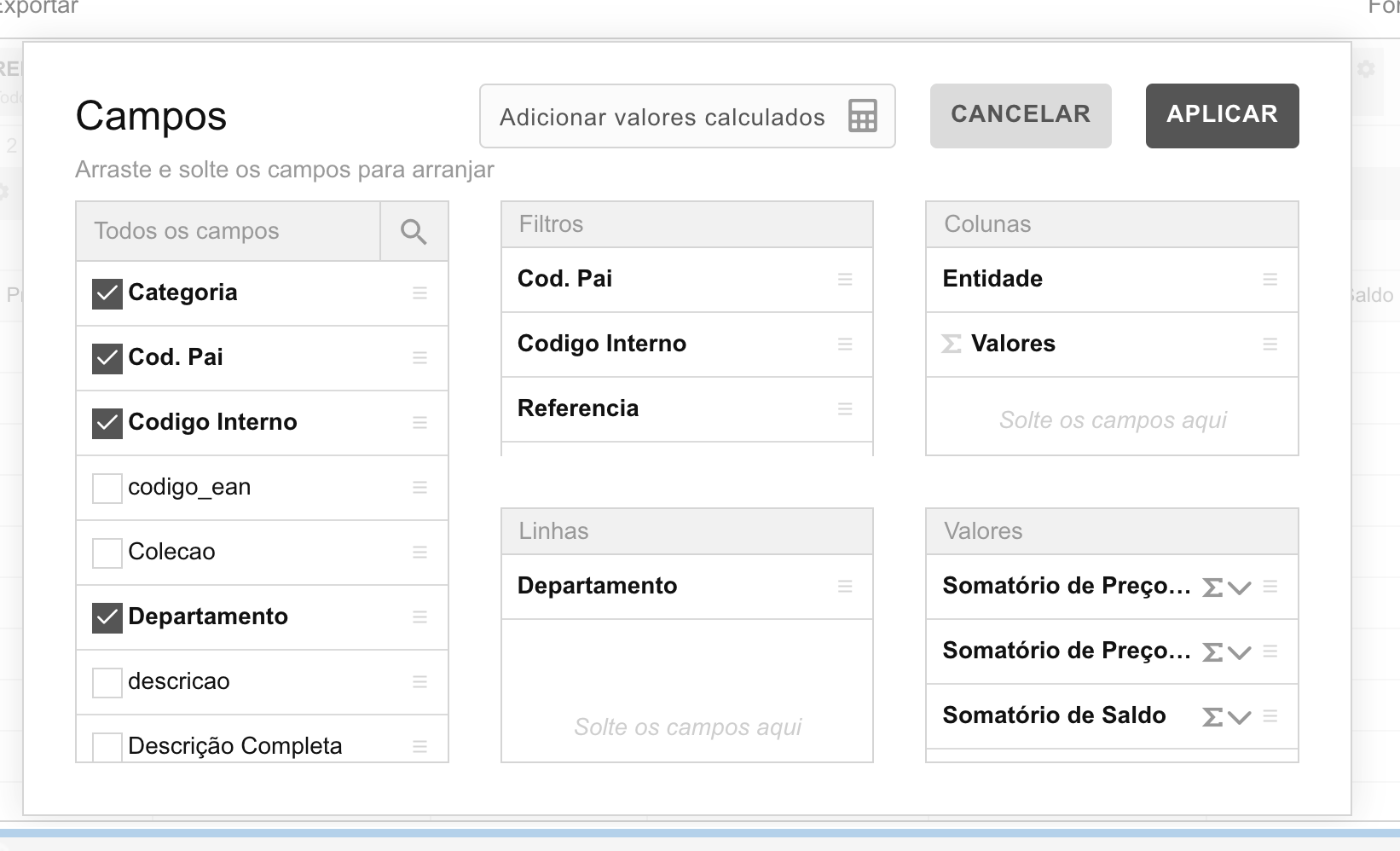Viewport: 1400px width, 851px height.
Task: Click drag handle of Departamento in Linhas
Action: pyautogui.click(x=845, y=586)
